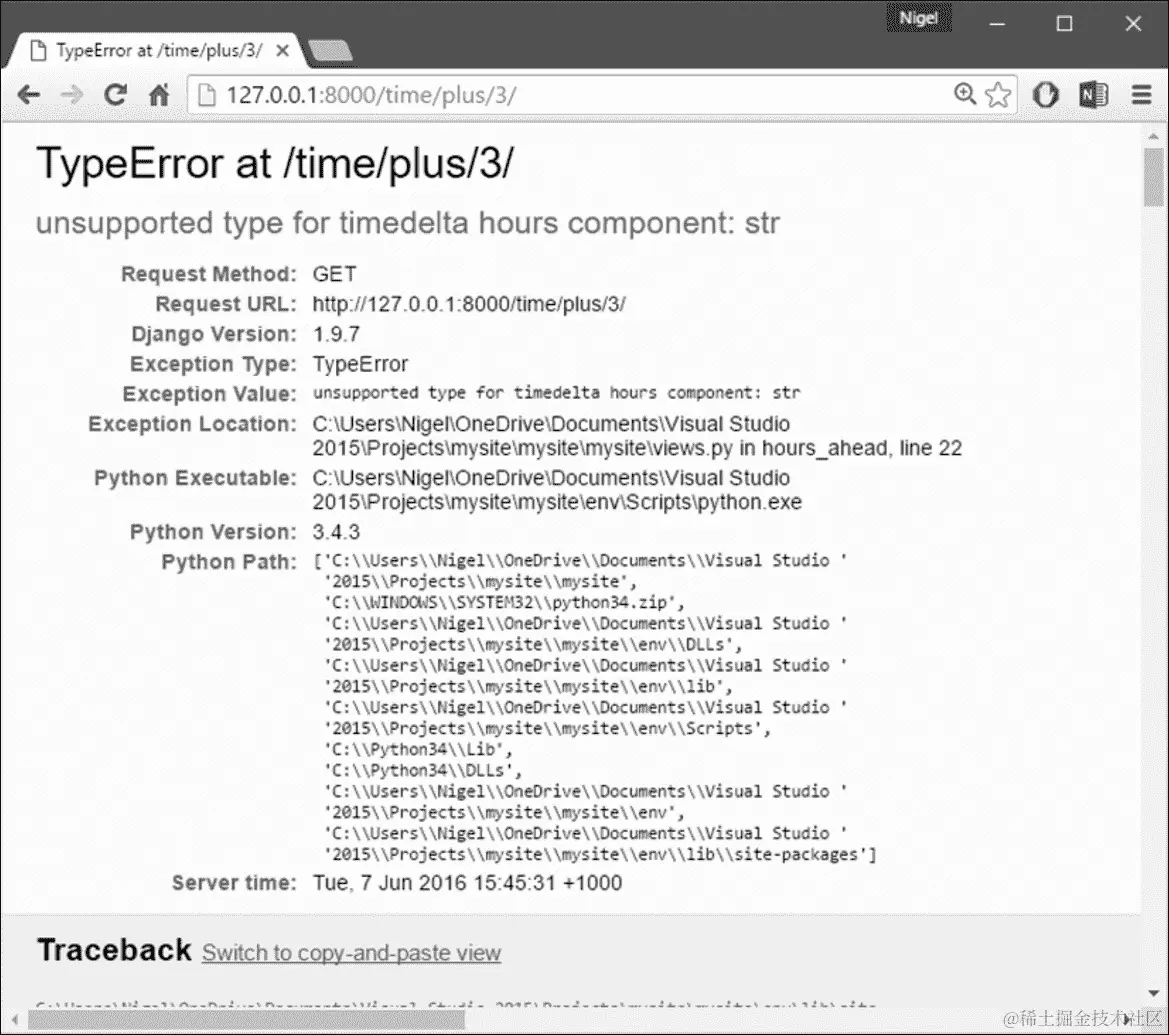Click the Request URL value

click(x=468, y=304)
